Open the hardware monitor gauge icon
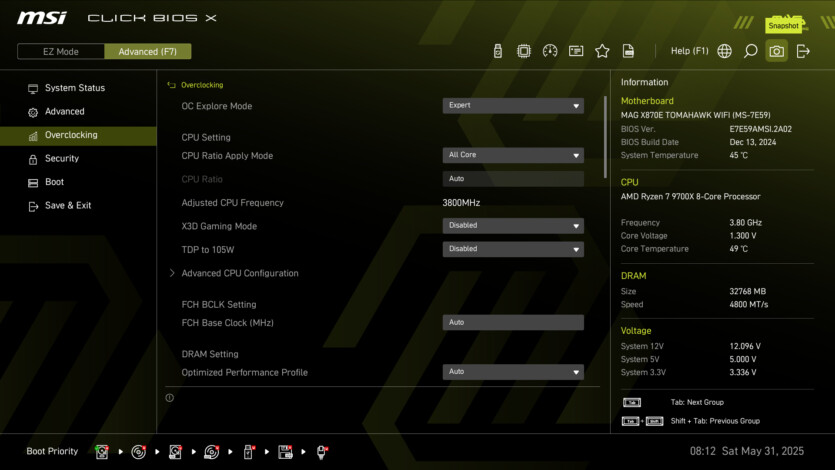 tap(550, 51)
